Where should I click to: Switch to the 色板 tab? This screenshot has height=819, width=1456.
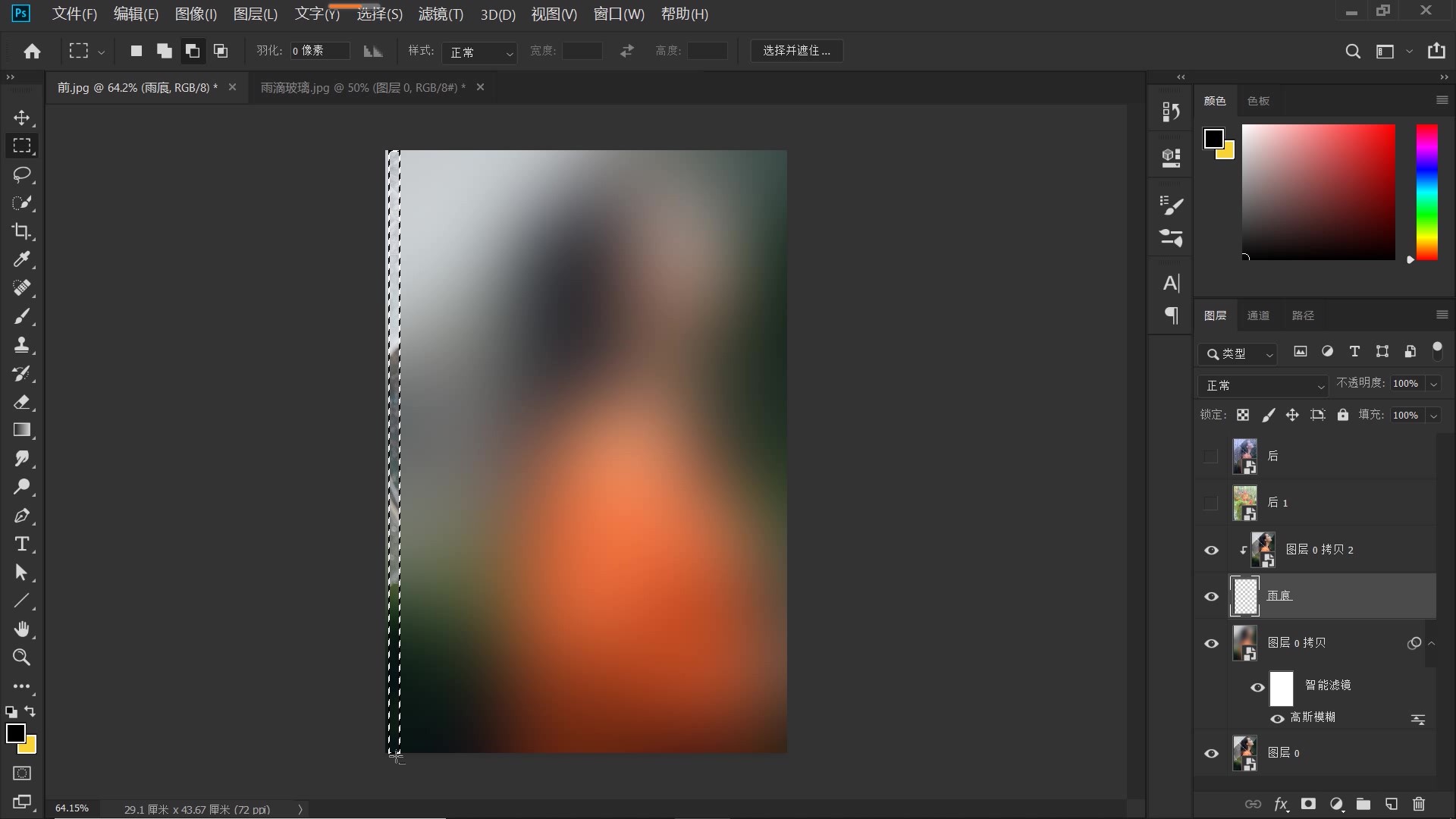(1258, 101)
